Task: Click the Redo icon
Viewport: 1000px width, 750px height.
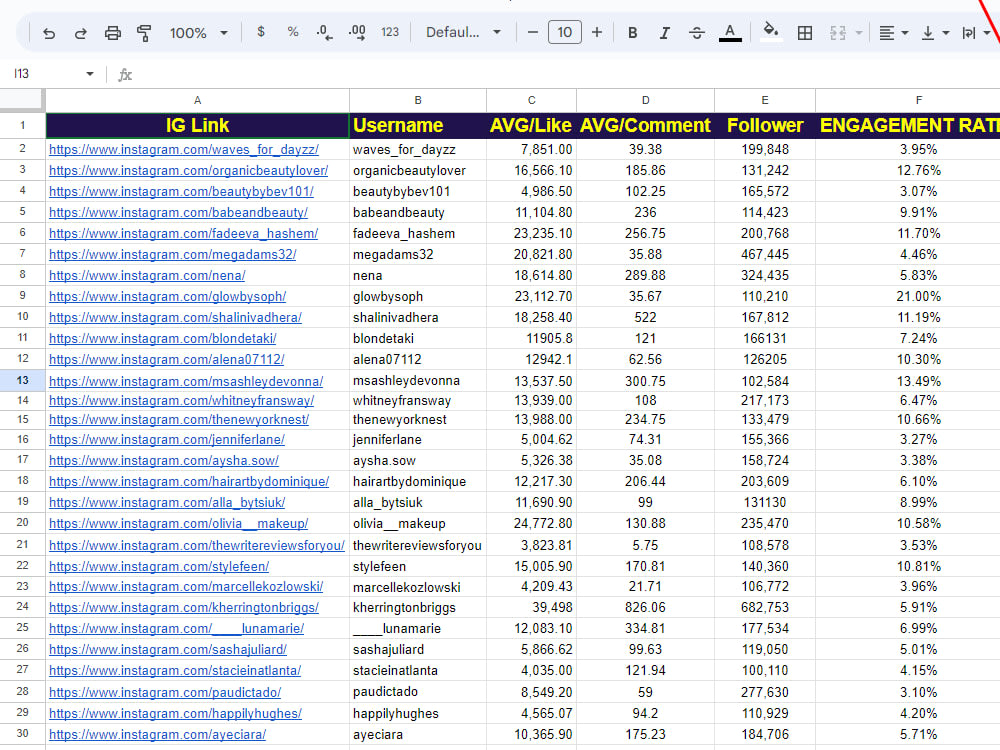Action: coord(81,32)
